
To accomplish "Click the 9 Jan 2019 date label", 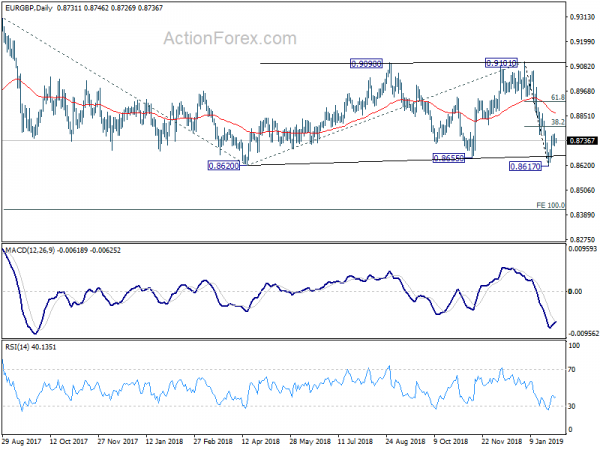I will pyautogui.click(x=546, y=442).
